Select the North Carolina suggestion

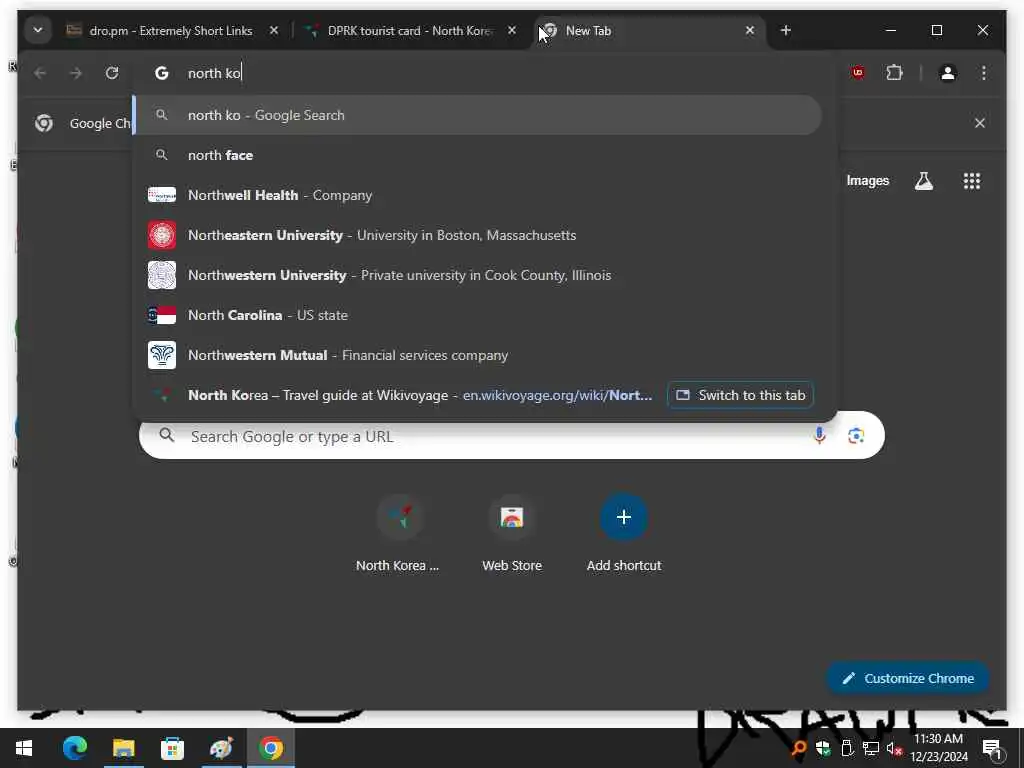coord(477,315)
